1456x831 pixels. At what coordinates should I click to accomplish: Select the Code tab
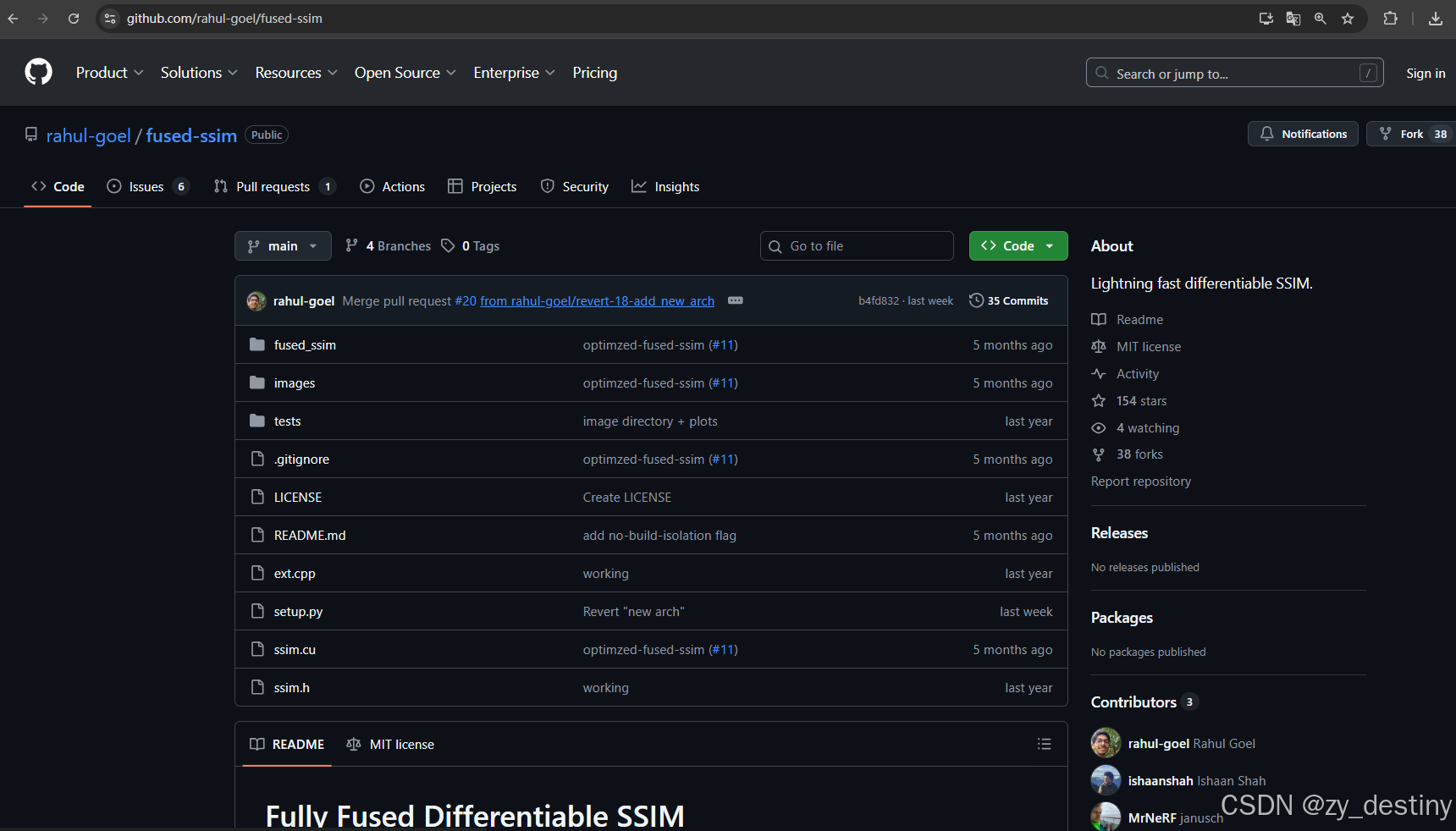click(x=58, y=186)
